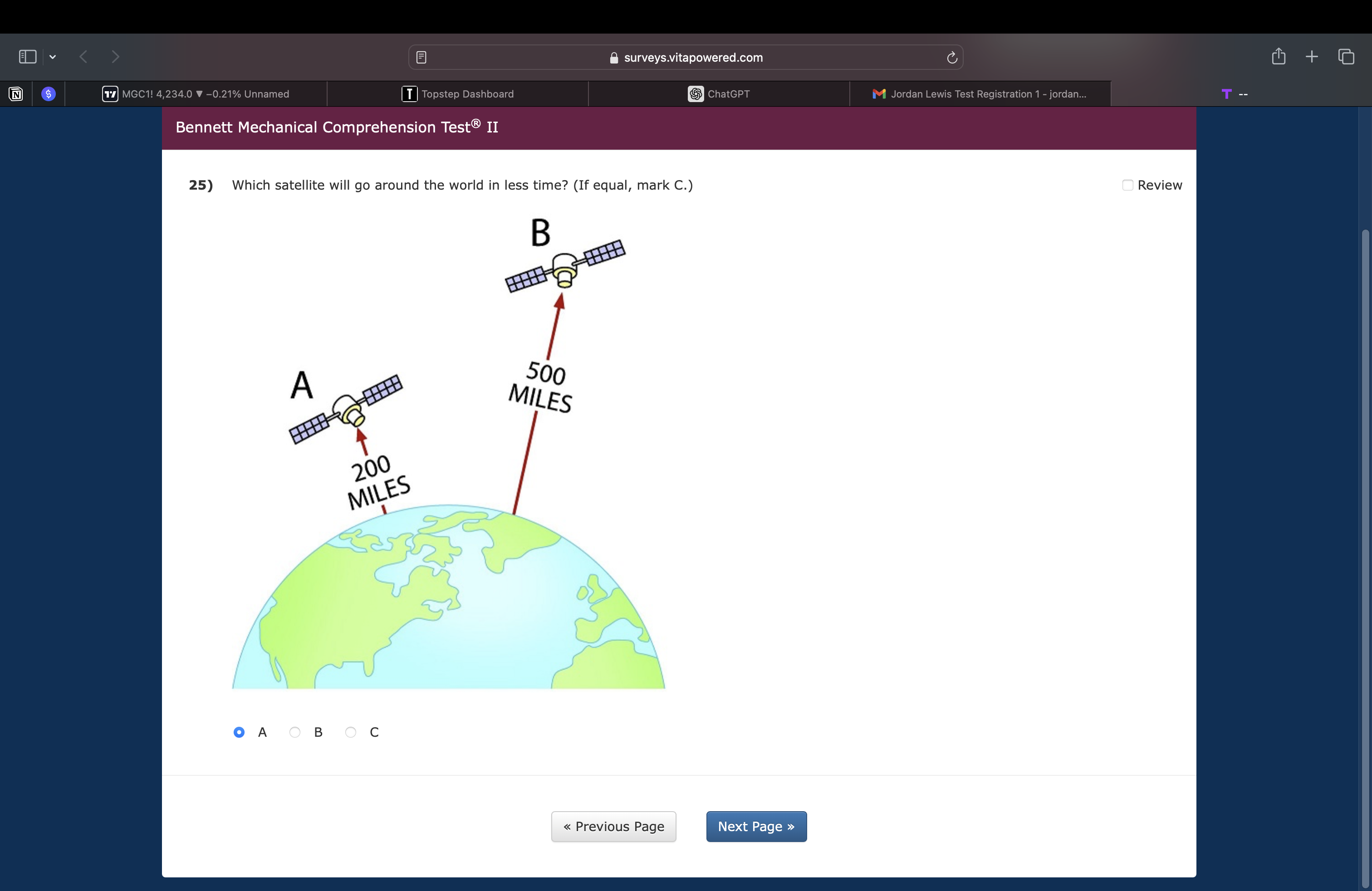Click the browser forward arrow
This screenshot has width=1372, height=891.
pos(115,56)
